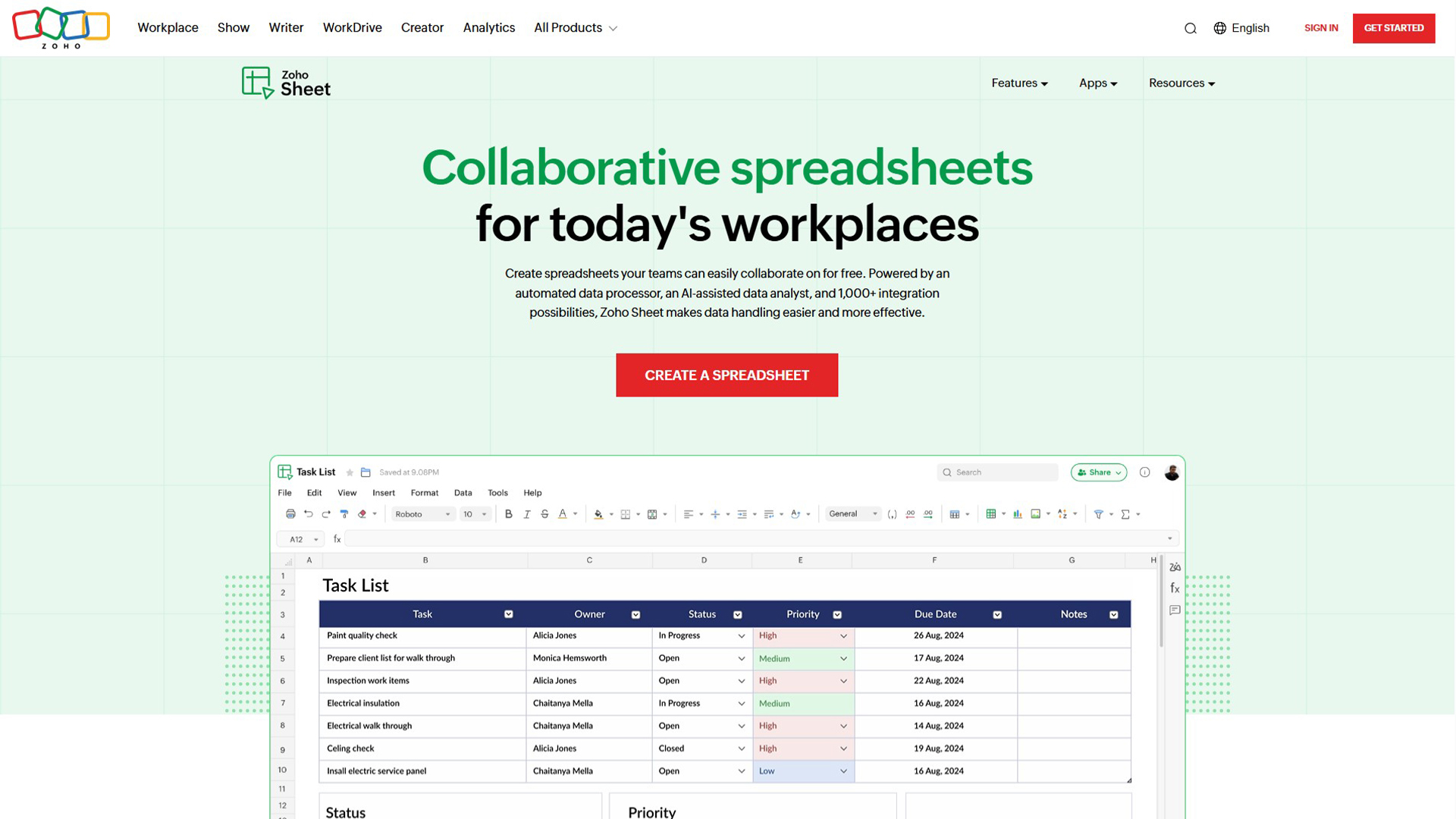The image size is (1456, 819).
Task: Open the site search magnifier icon
Action: pos(1191,28)
